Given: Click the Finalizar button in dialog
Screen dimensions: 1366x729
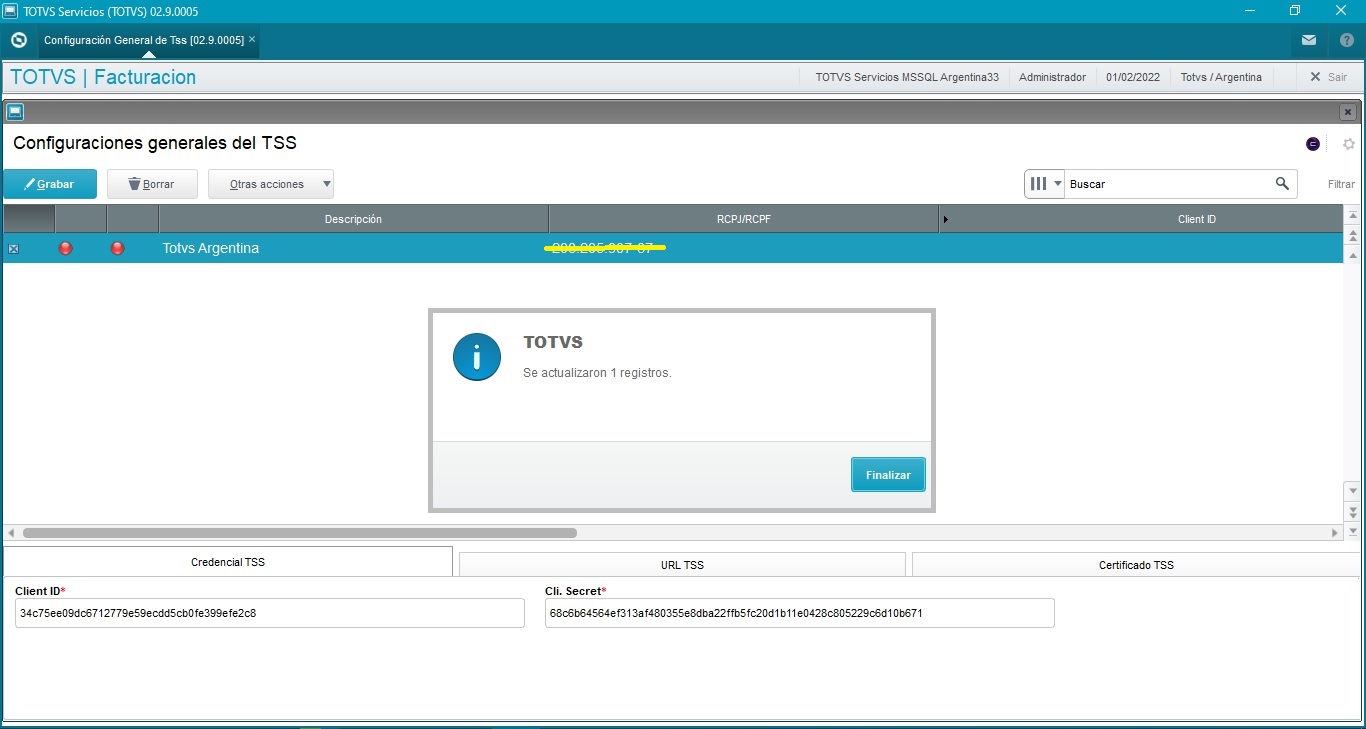Looking at the screenshot, I should [x=888, y=475].
